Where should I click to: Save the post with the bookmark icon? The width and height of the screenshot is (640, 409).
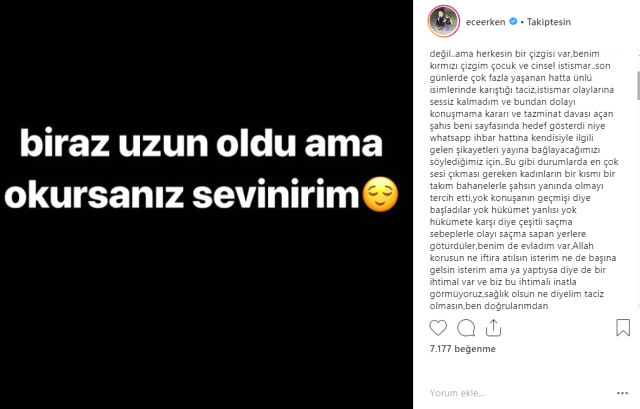click(623, 327)
